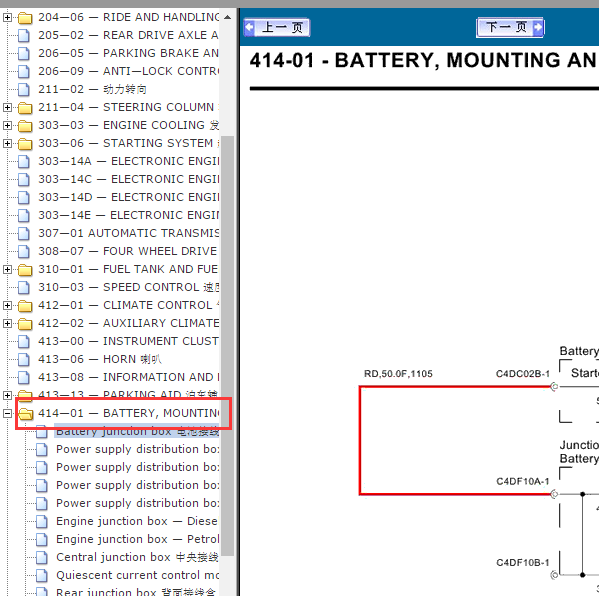The height and width of the screenshot is (596, 599).
Task: Collapse the 414-01 Battery, Mounting folder
Action: pos(7,413)
